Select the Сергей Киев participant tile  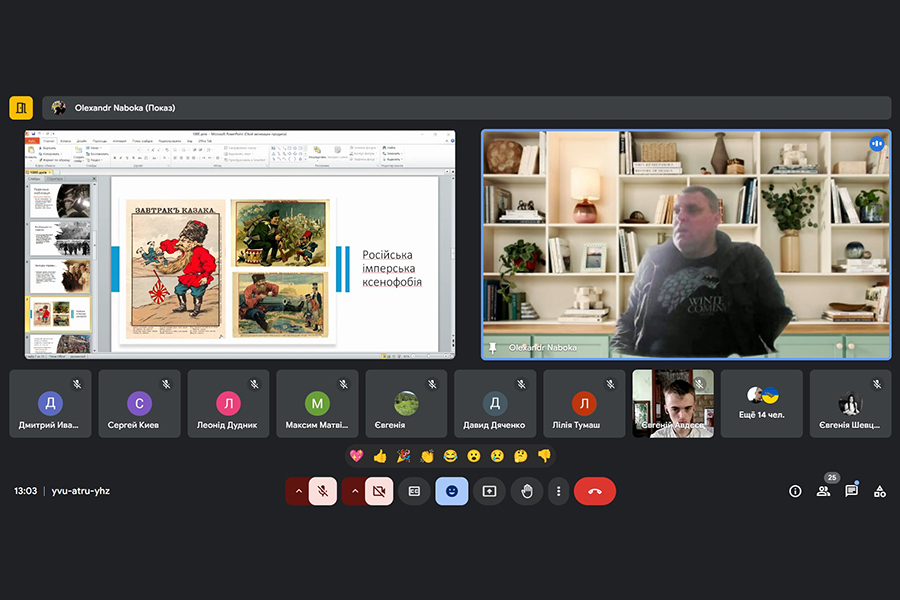(139, 404)
